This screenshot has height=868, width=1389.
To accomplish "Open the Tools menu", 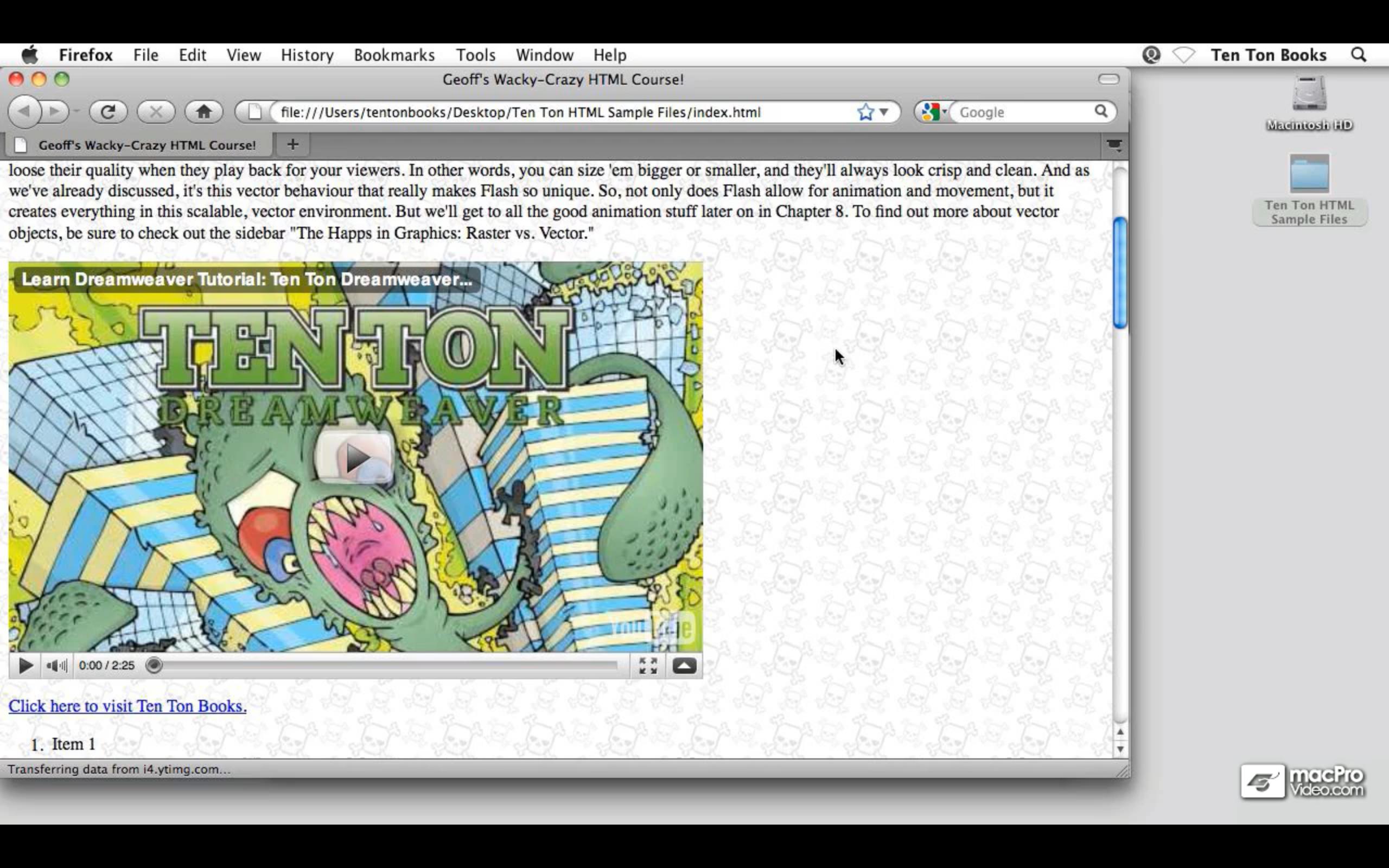I will (x=475, y=55).
